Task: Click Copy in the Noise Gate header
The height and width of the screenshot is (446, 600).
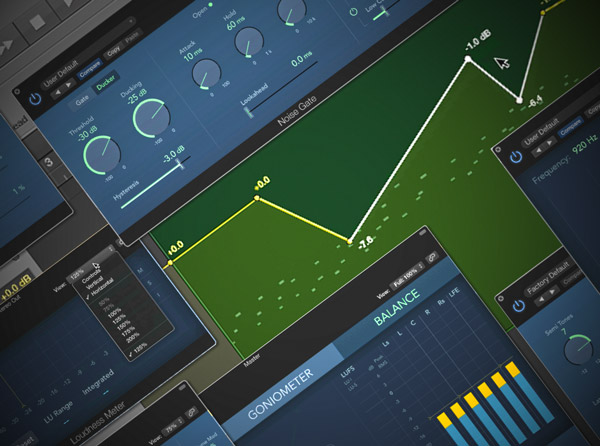Action: pos(114,51)
